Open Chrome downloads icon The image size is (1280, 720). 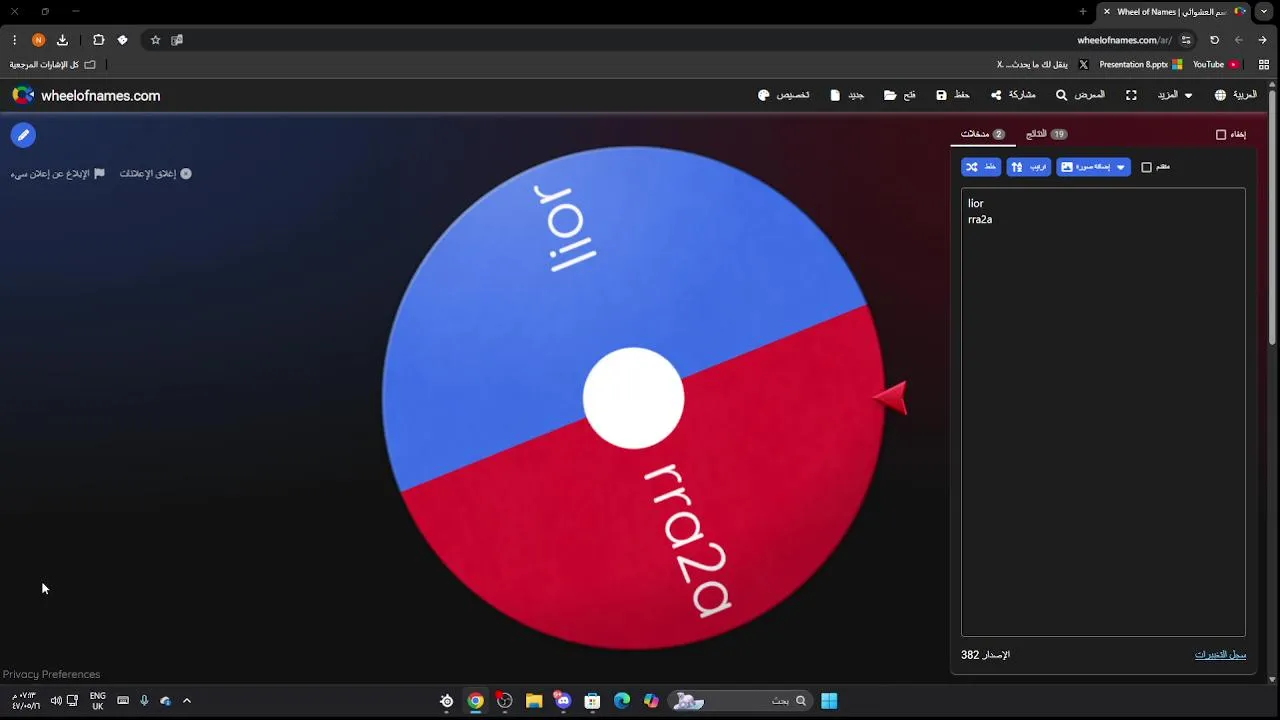click(x=62, y=40)
